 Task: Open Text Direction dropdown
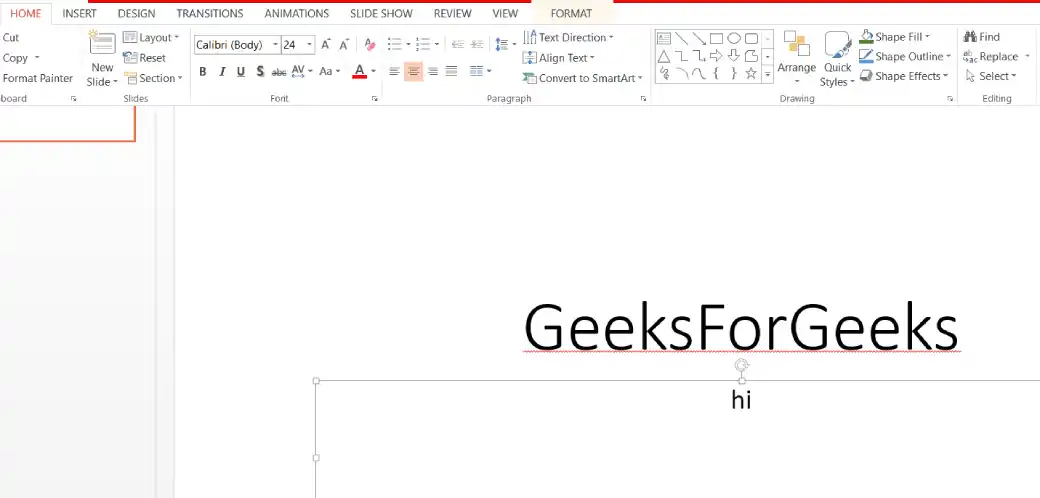coord(568,37)
